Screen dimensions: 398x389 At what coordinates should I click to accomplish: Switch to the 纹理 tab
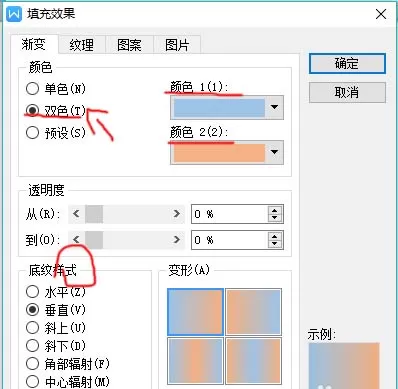pos(82,45)
